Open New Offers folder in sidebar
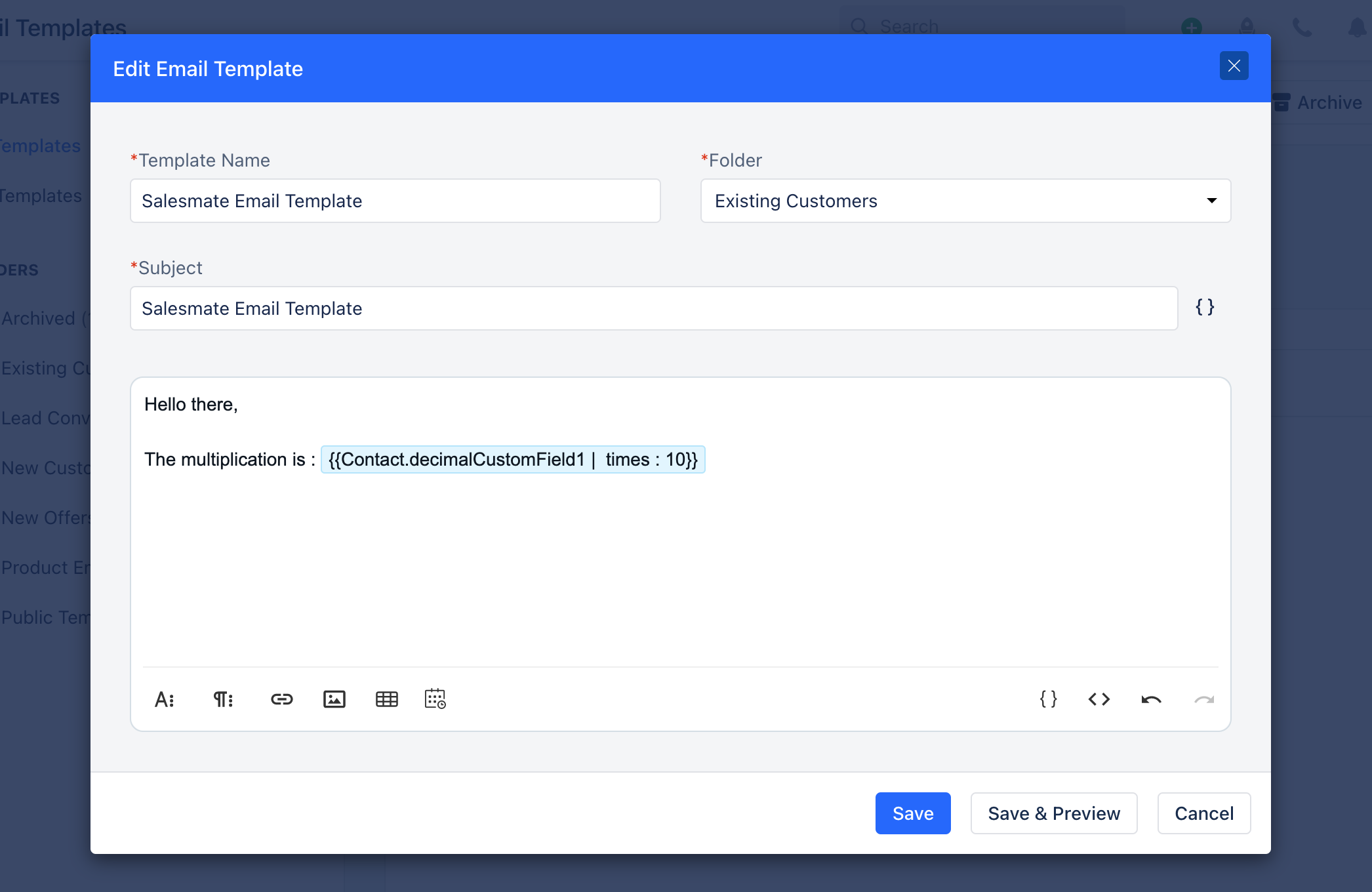Image resolution: width=1372 pixels, height=892 pixels. pyautogui.click(x=45, y=517)
